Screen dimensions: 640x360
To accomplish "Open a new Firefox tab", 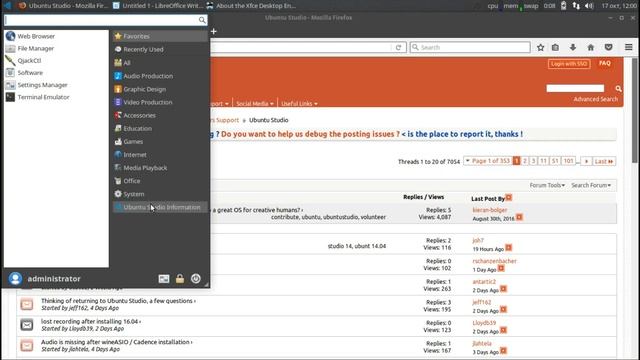I will [213, 31].
